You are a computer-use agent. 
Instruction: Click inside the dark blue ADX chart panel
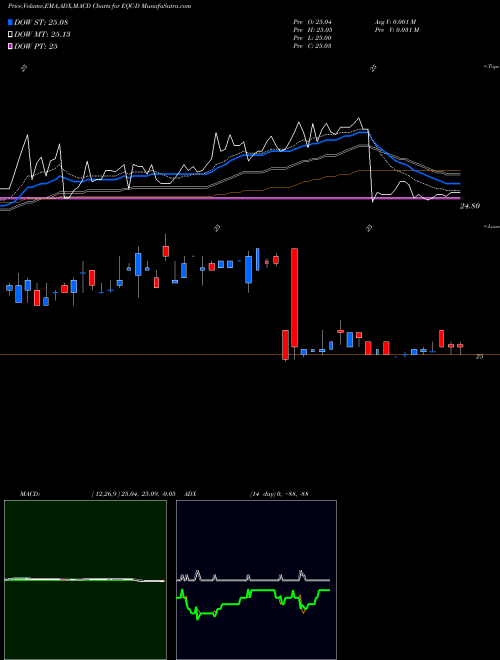pyautogui.click(x=256, y=580)
